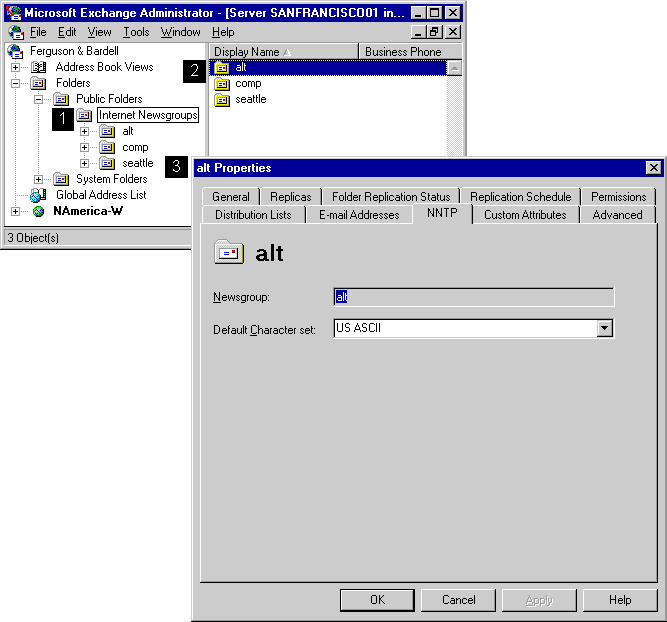Select the NNTP tab
The image size is (667, 622).
pyautogui.click(x=442, y=213)
